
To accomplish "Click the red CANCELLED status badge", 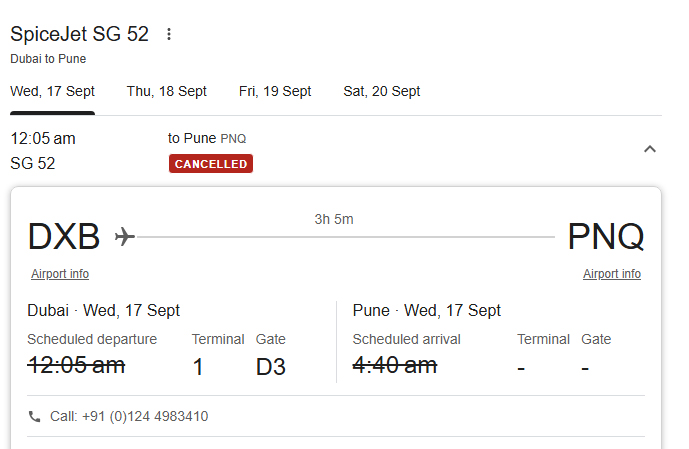I will click(x=211, y=164).
